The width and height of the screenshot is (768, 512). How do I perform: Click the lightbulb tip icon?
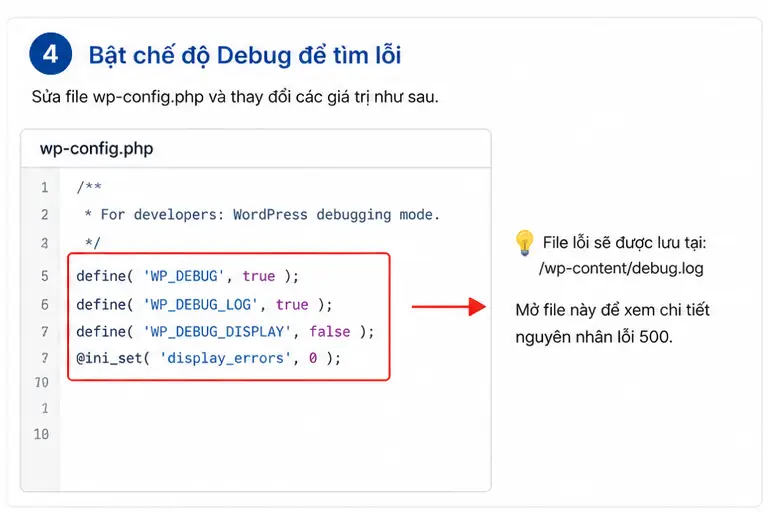click(x=524, y=243)
